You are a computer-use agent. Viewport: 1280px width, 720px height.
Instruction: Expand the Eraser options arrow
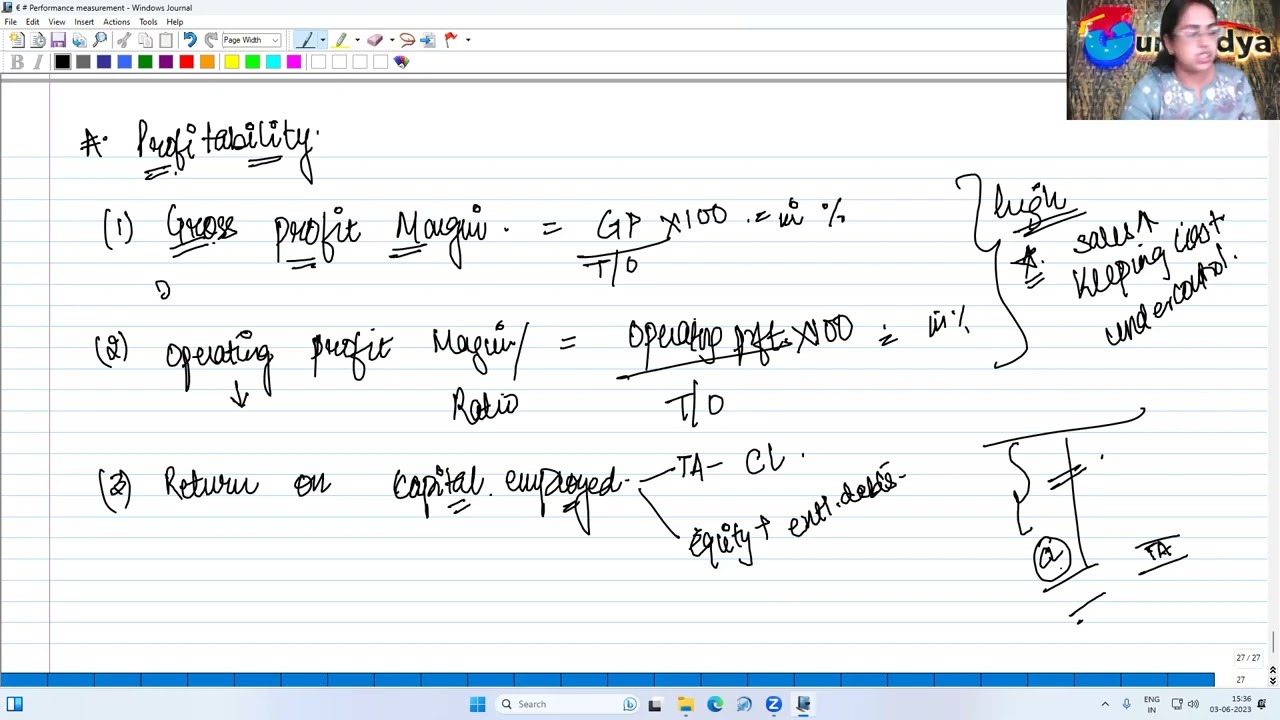click(391, 40)
